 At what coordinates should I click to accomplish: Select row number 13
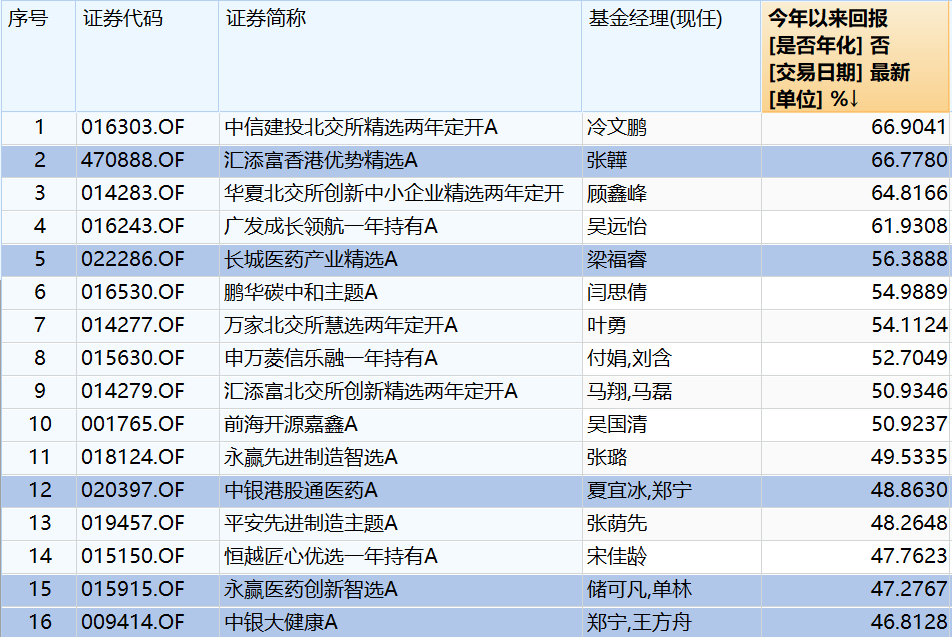tap(39, 523)
